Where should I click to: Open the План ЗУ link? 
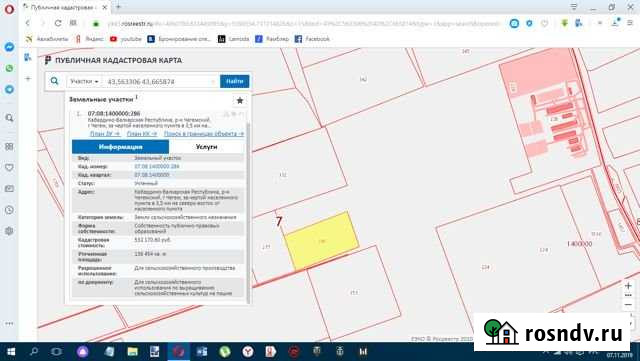[x=105, y=134]
